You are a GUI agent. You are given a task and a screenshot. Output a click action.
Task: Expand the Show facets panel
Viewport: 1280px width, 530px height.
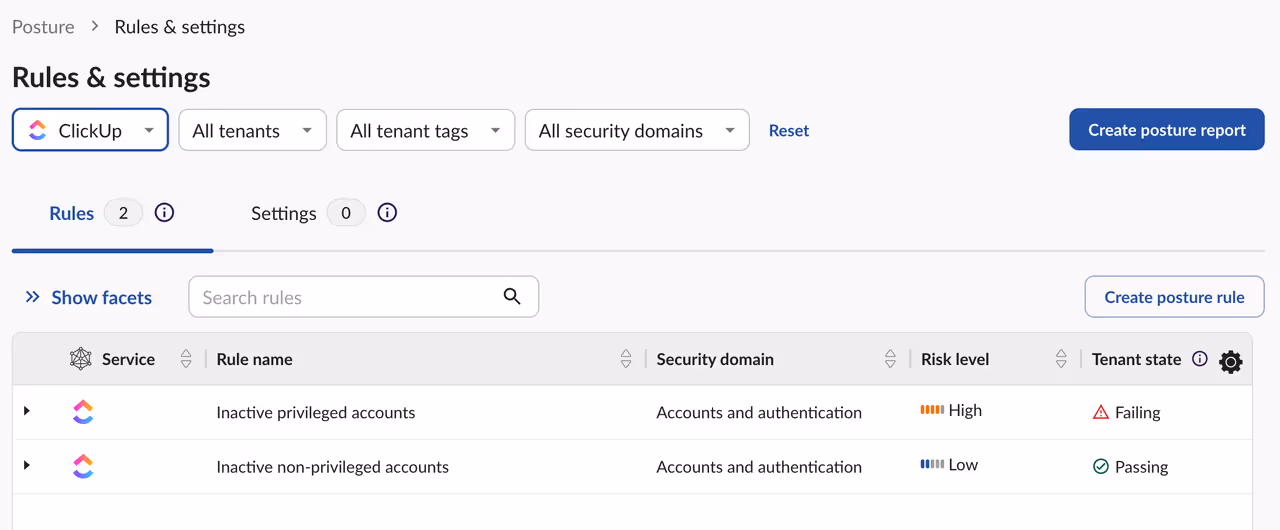tap(89, 297)
